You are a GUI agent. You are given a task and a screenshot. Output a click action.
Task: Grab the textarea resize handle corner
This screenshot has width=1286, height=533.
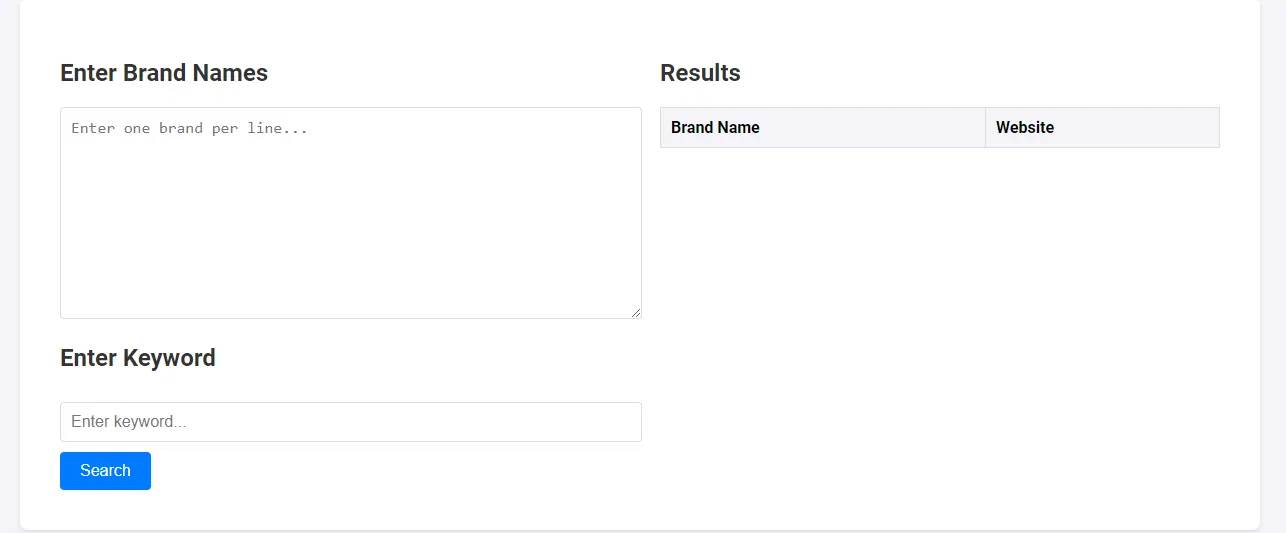635,313
